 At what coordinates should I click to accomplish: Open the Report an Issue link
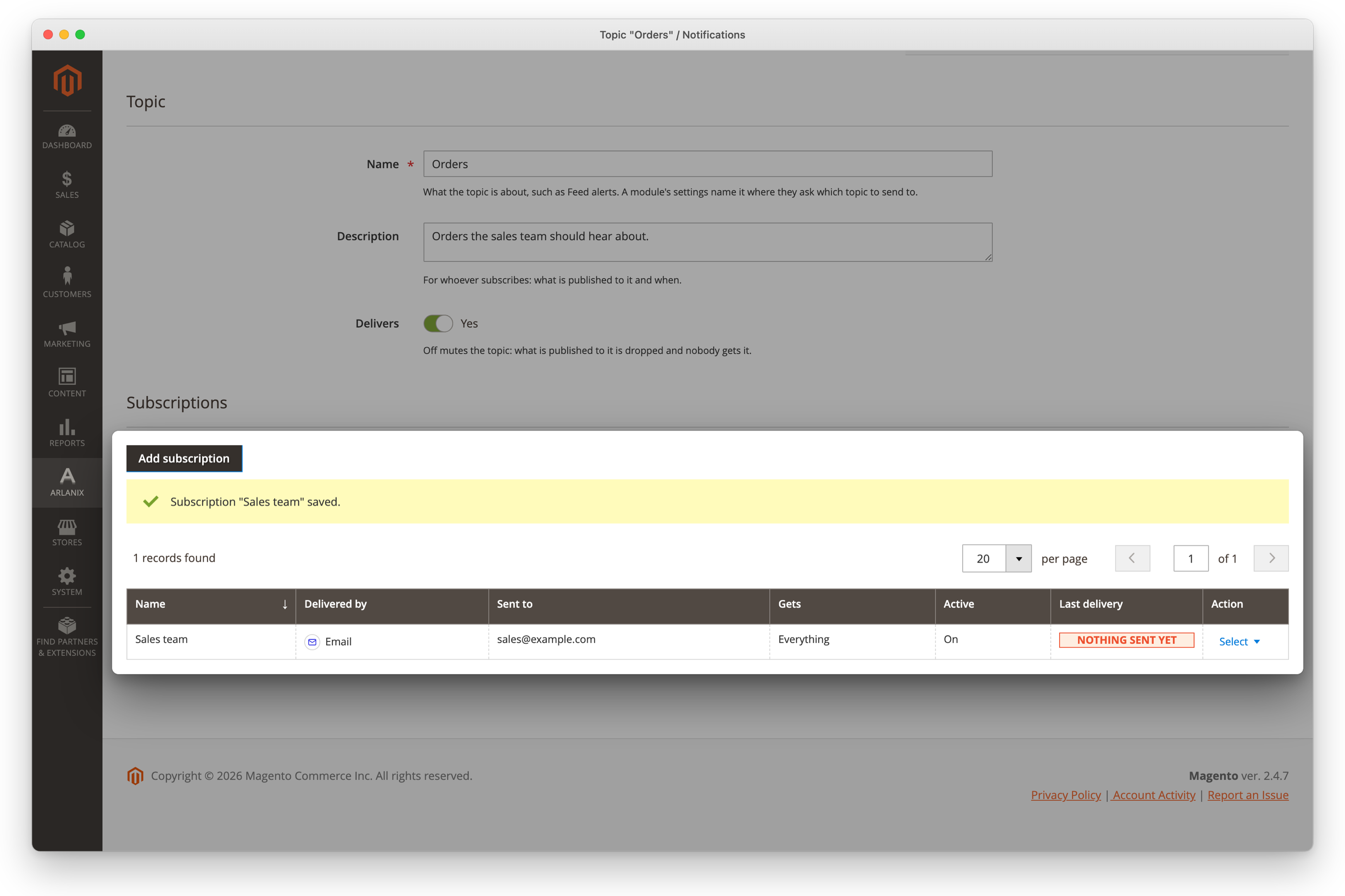(1248, 795)
